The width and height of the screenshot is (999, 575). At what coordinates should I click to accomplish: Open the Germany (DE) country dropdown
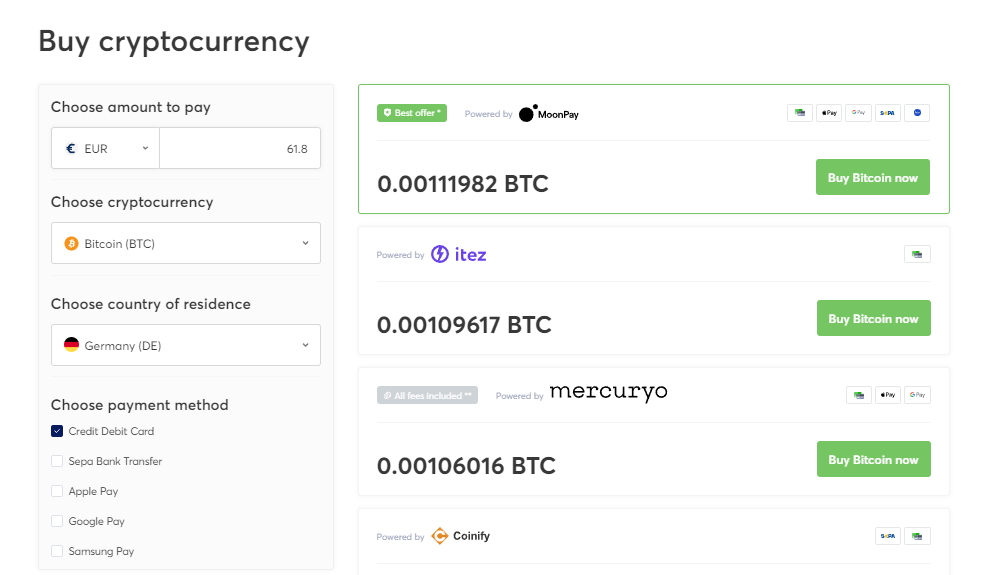click(186, 345)
